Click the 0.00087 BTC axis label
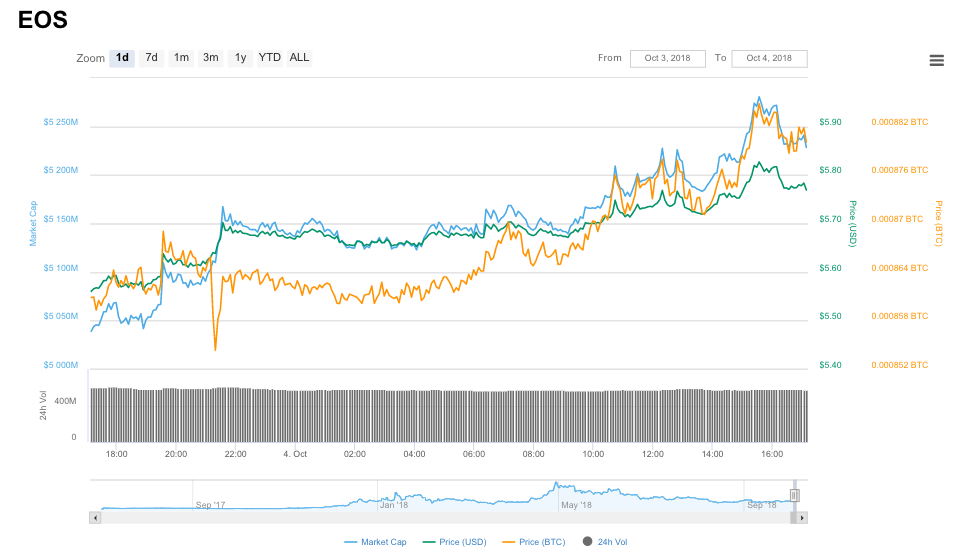The width and height of the screenshot is (968, 559). coord(897,219)
